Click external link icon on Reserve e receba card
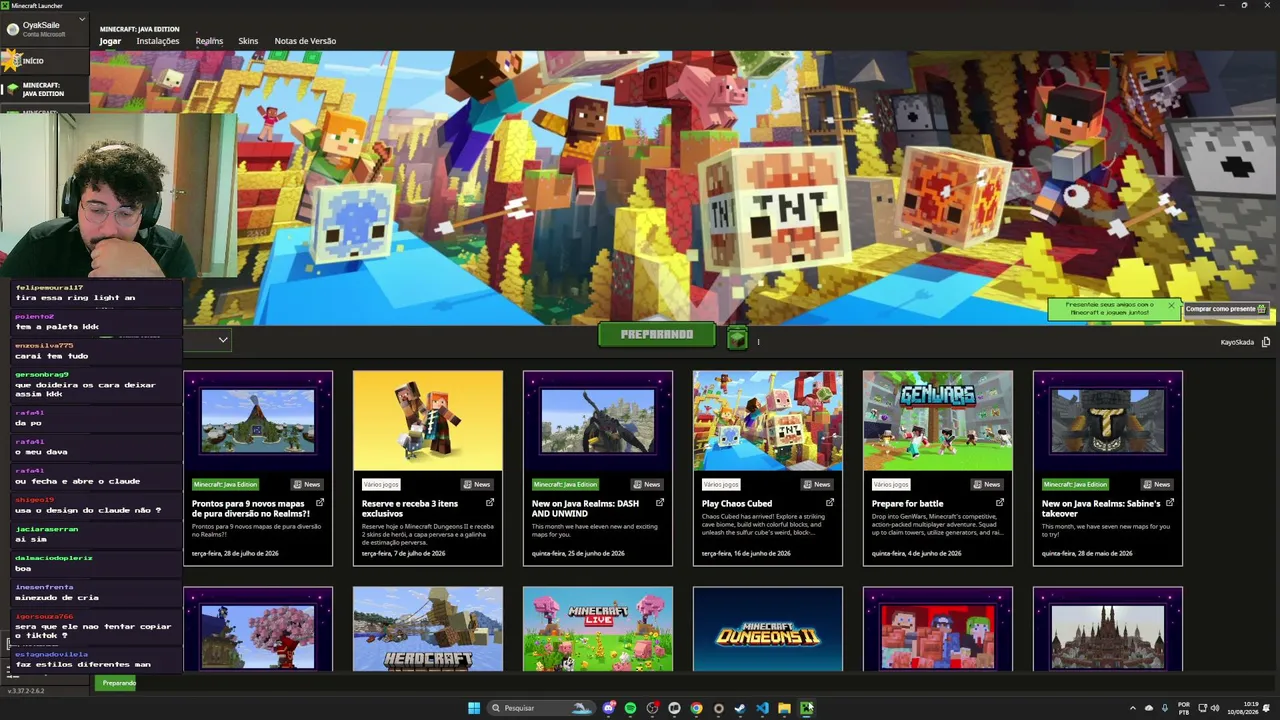Image resolution: width=1280 pixels, height=720 pixels. pyautogui.click(x=490, y=503)
